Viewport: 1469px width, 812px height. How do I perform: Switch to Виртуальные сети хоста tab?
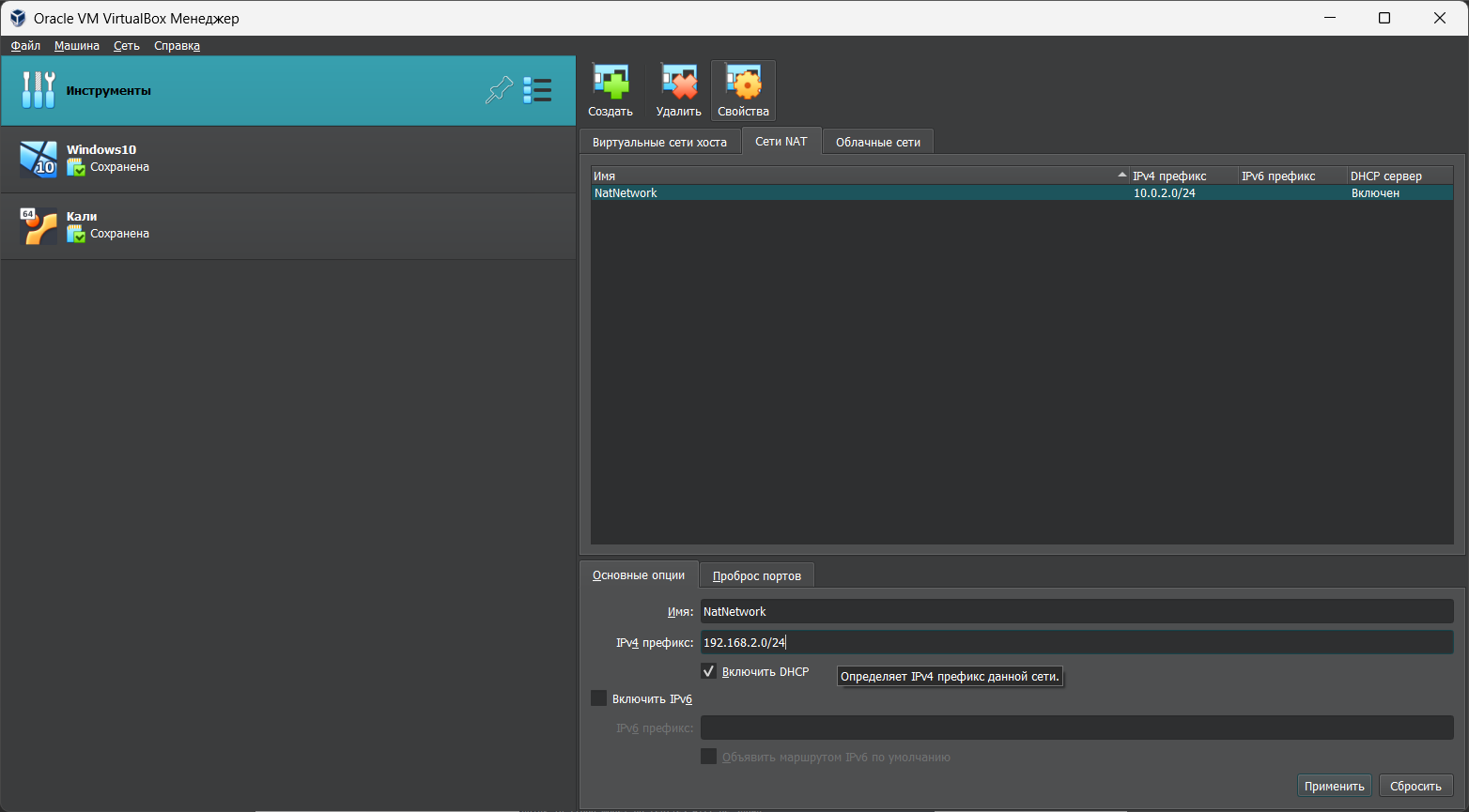(x=659, y=142)
